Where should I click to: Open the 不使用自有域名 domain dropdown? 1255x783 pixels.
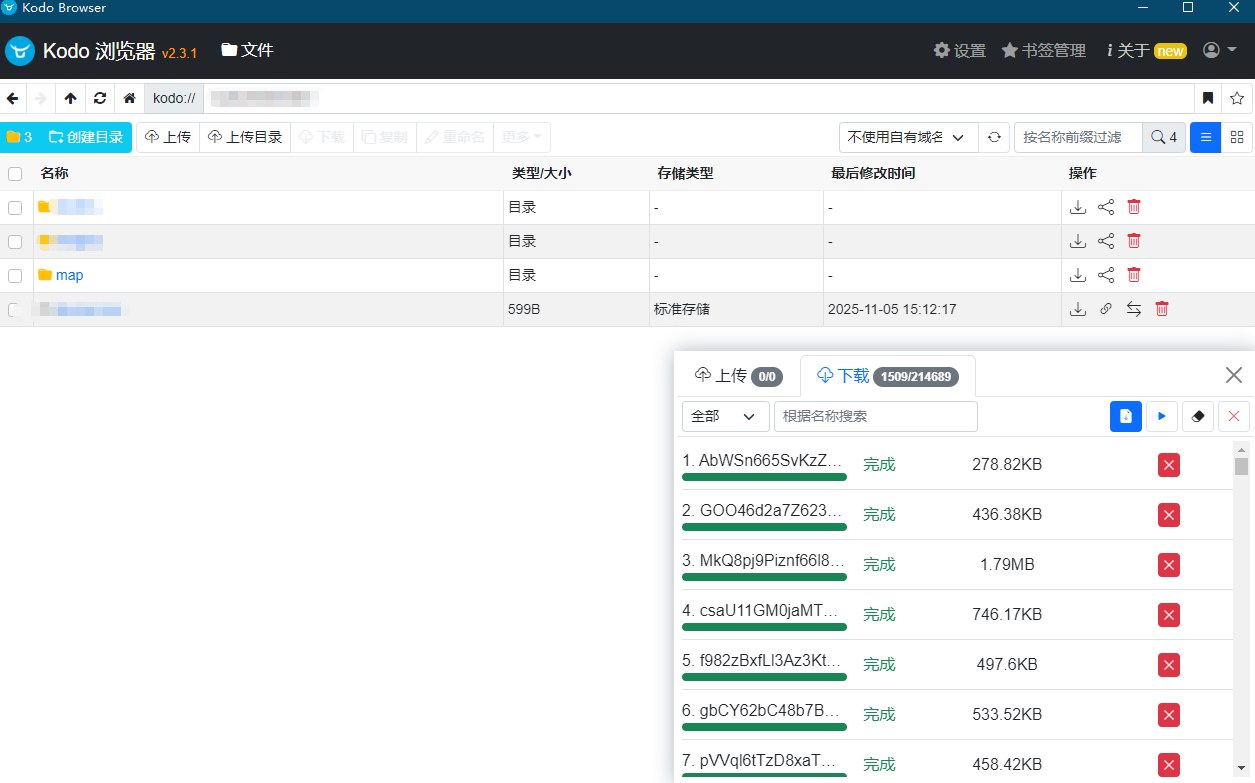click(907, 137)
